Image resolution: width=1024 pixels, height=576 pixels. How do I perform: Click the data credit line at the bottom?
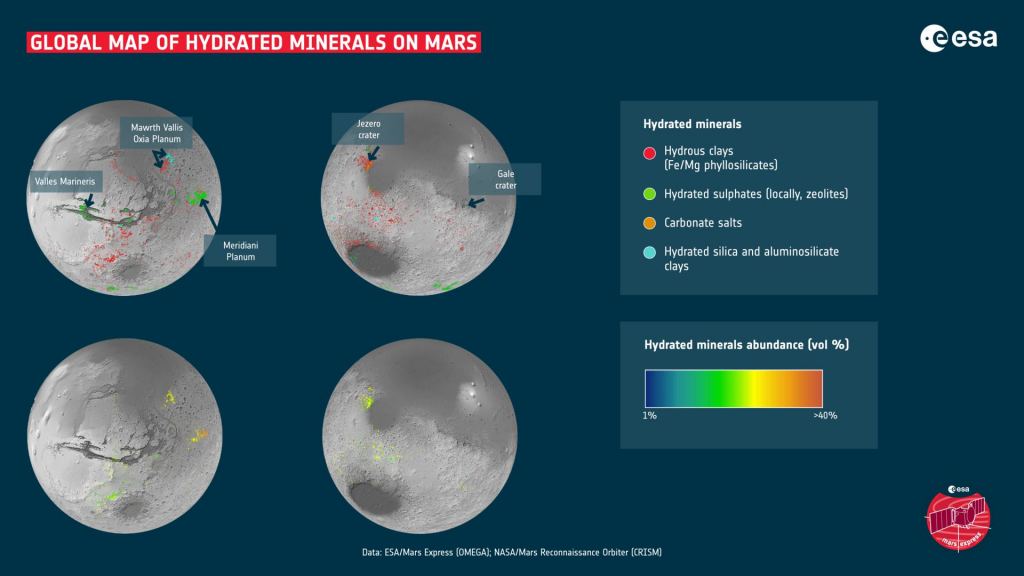pos(512,552)
